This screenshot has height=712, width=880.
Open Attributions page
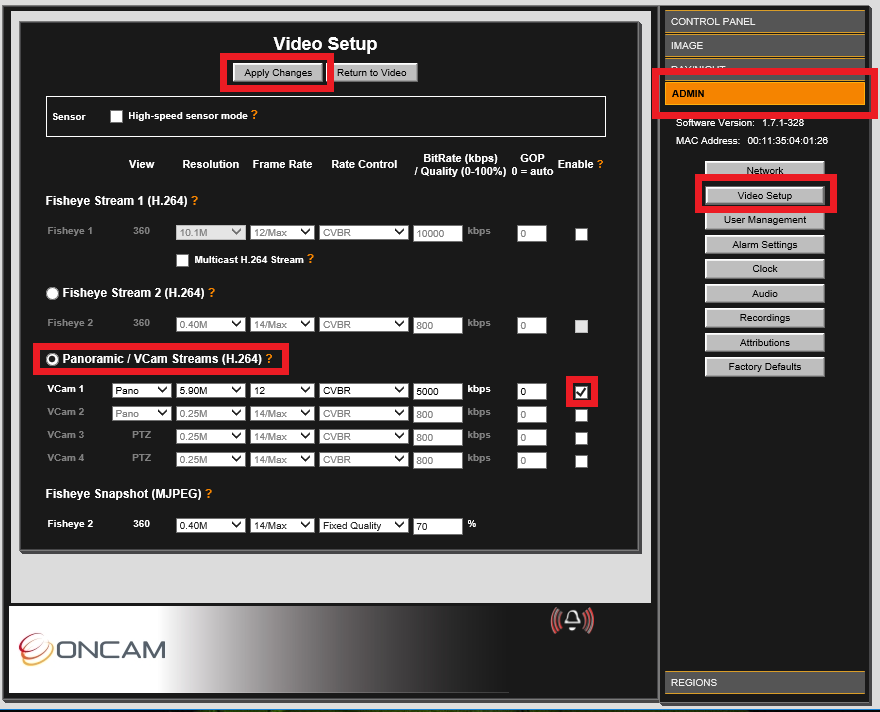[x=764, y=342]
